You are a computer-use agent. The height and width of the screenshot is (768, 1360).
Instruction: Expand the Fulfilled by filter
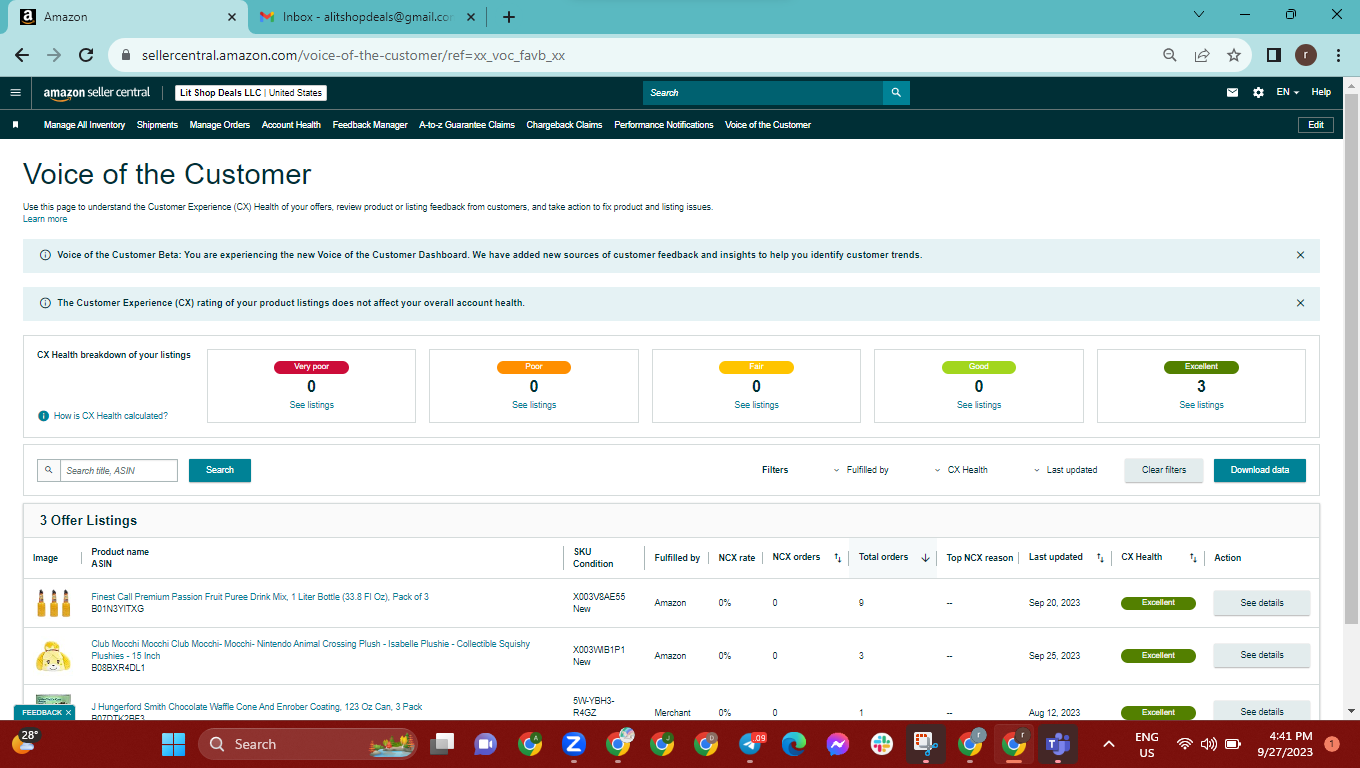tap(862, 470)
